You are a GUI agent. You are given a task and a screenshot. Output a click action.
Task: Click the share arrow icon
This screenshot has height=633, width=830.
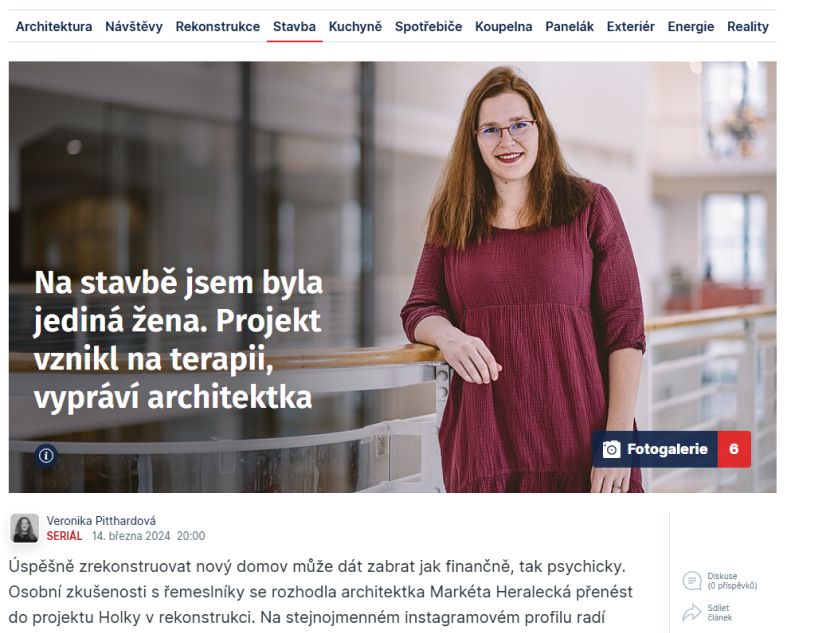[692, 612]
